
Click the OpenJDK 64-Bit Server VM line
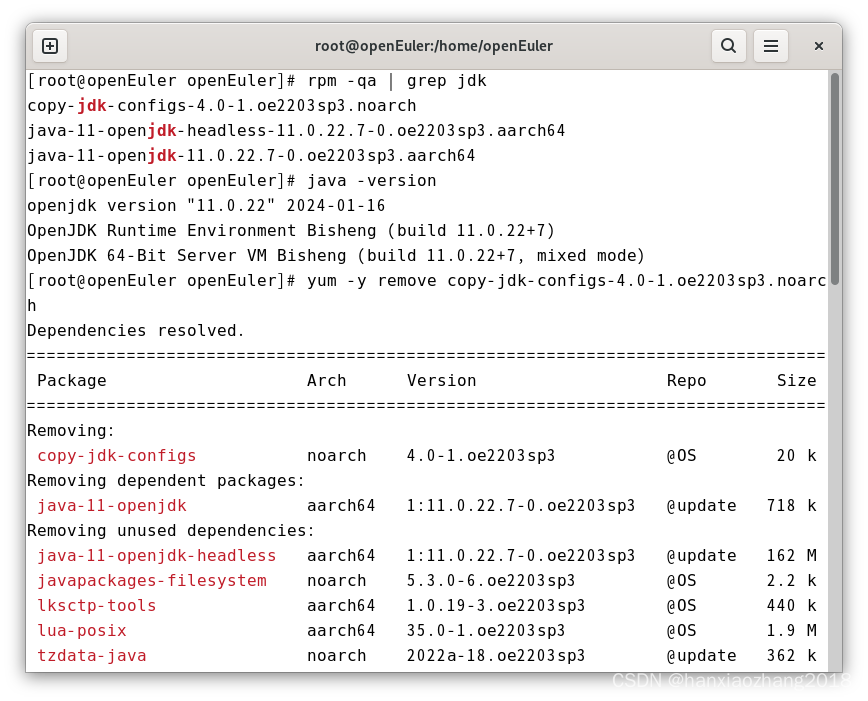(336, 256)
